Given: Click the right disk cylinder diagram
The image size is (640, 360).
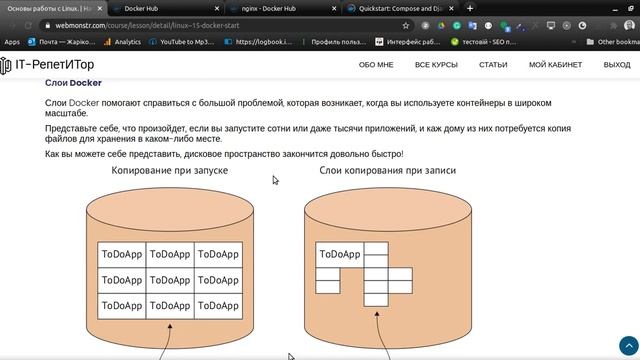Looking at the screenshot, I should click(x=388, y=268).
